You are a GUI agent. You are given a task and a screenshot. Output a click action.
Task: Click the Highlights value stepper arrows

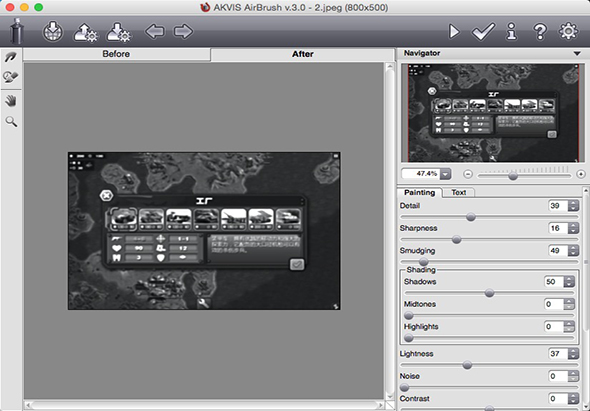tap(569, 327)
